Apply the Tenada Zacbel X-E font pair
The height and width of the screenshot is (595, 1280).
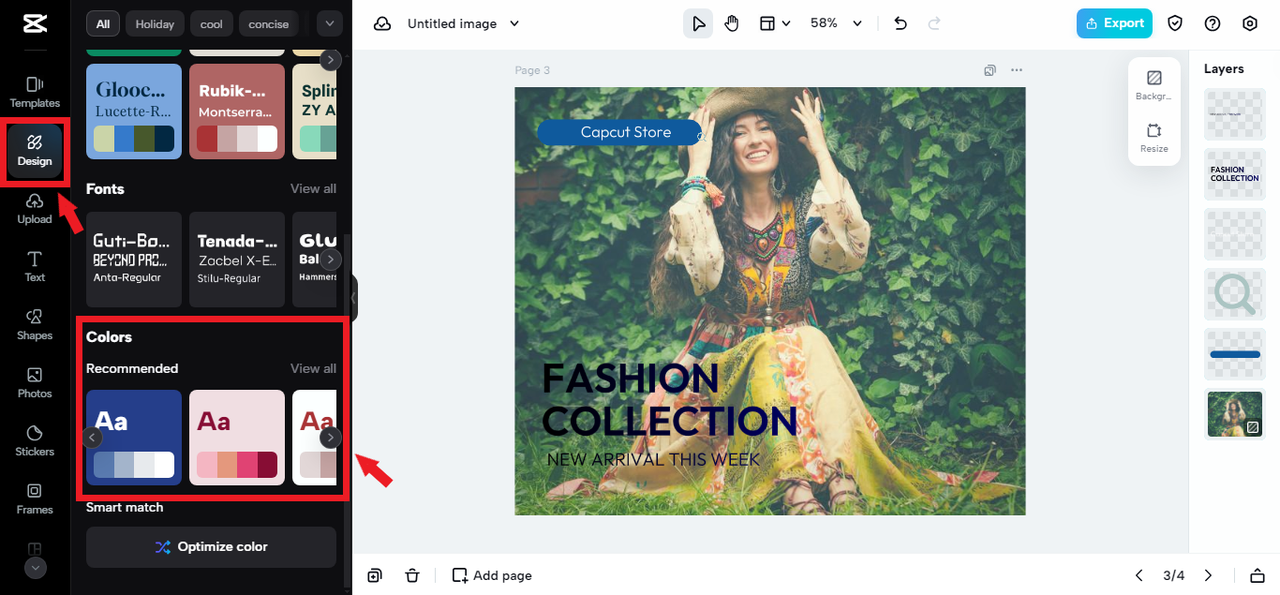(237, 259)
